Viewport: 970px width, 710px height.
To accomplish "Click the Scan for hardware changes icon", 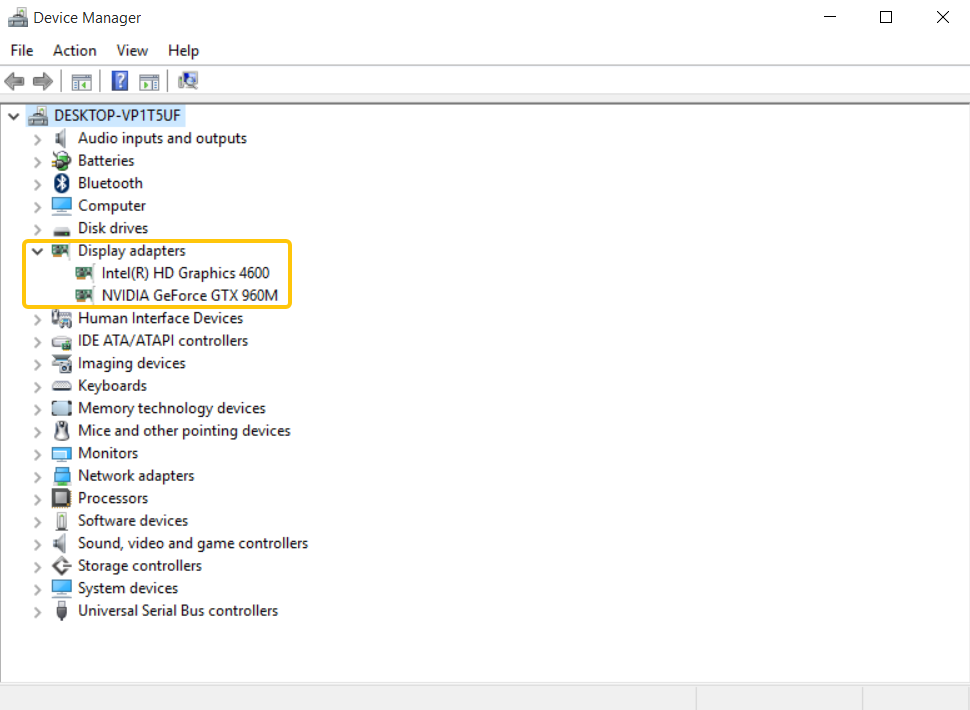I will [188, 81].
